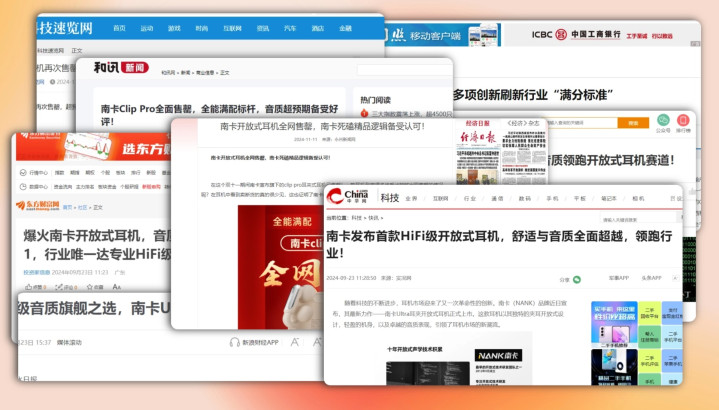The width and height of the screenshot is (719, 410).
Task: Click the red ICBC circular logo
Action: tap(561, 34)
